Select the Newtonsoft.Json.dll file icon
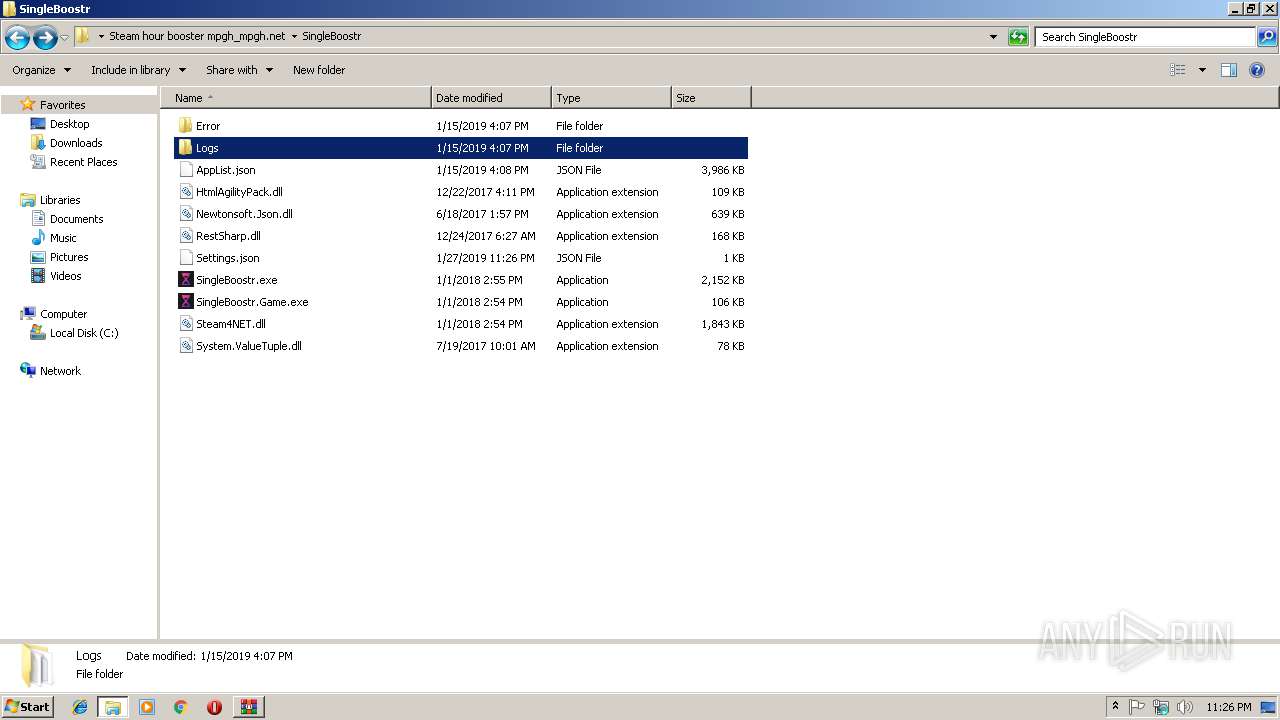1280x720 pixels. [x=186, y=214]
